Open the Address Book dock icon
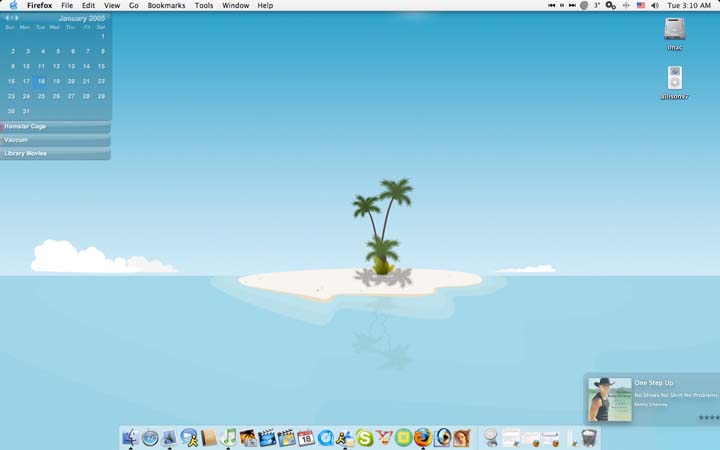This screenshot has width=720, height=450. tap(208, 438)
